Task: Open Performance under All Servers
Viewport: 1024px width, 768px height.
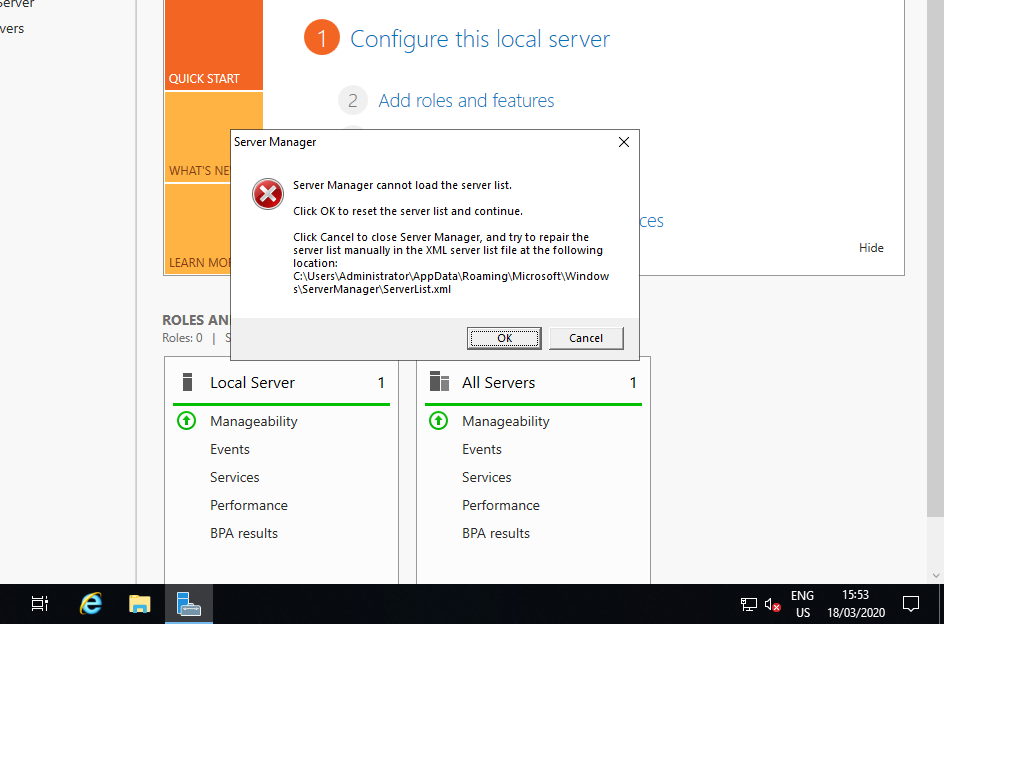Action: coord(501,505)
